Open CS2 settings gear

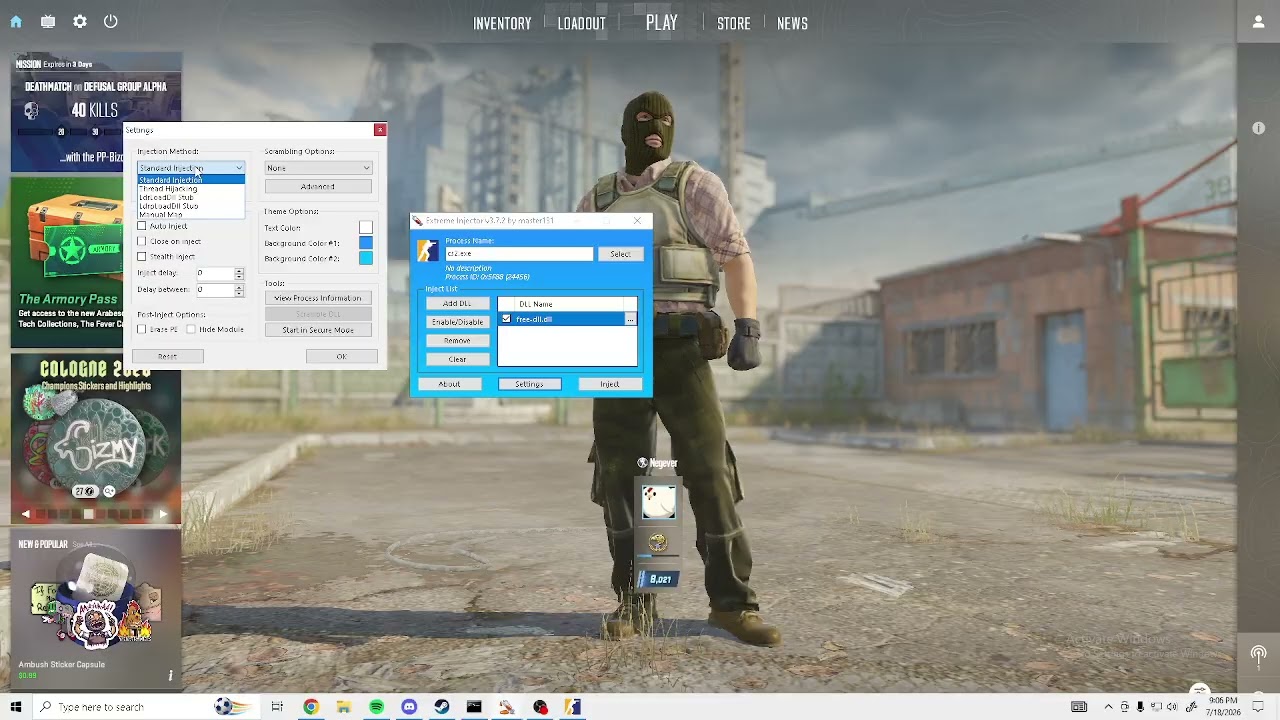pos(80,21)
